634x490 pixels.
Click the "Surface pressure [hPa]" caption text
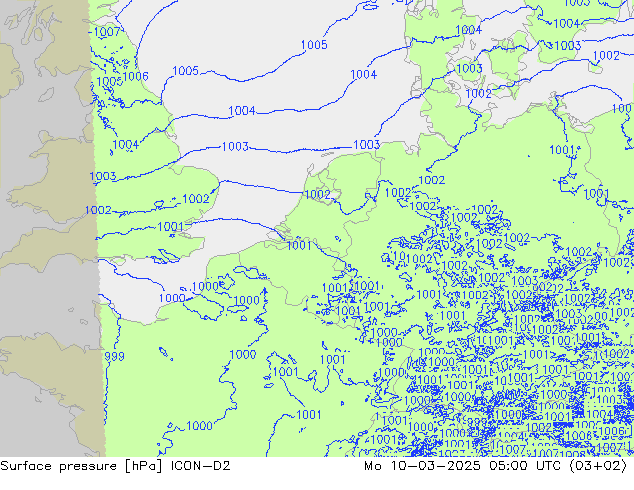(82, 466)
